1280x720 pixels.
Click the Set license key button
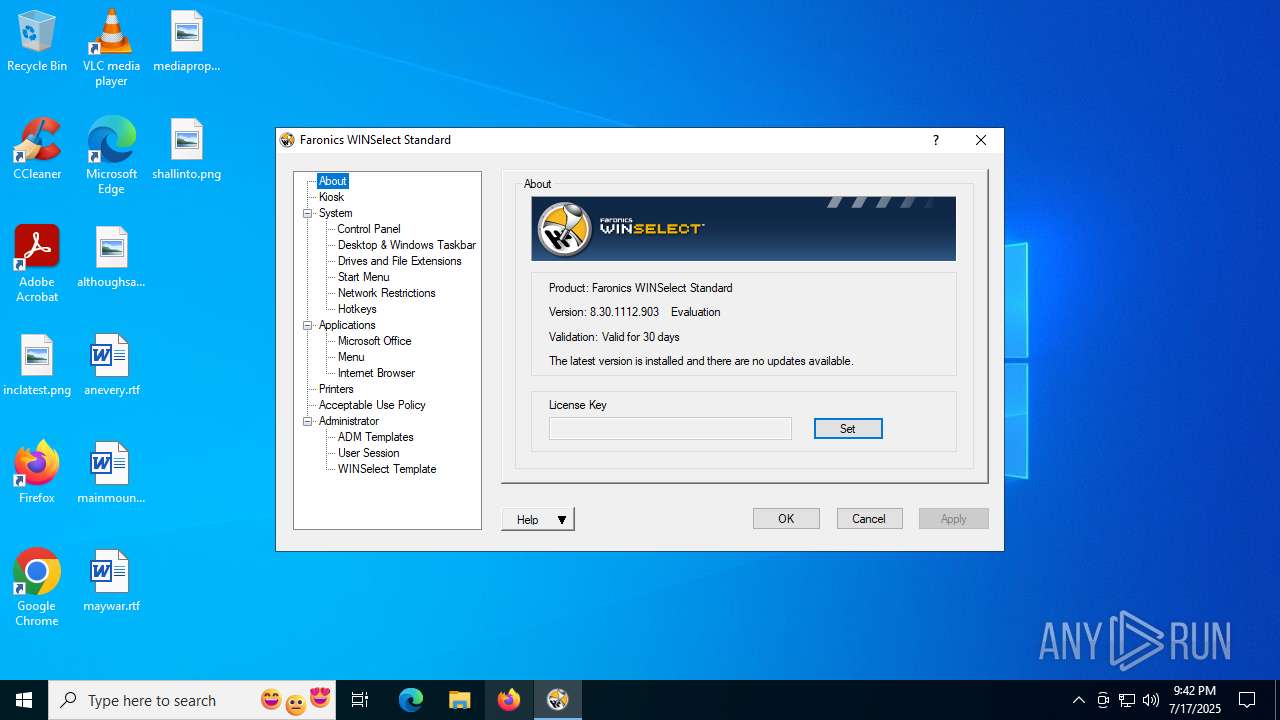848,429
